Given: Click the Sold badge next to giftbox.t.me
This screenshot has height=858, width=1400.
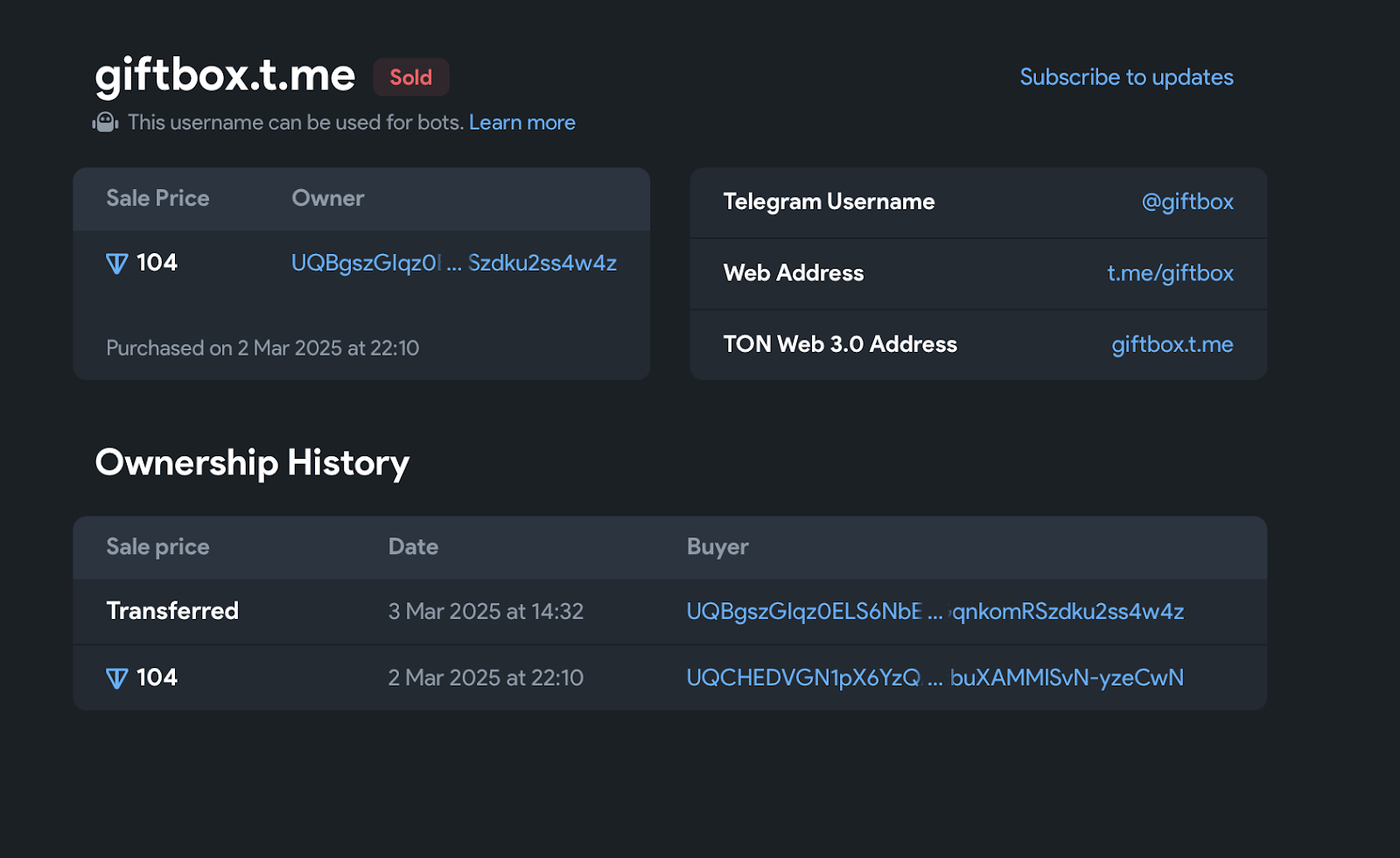Looking at the screenshot, I should pos(410,77).
